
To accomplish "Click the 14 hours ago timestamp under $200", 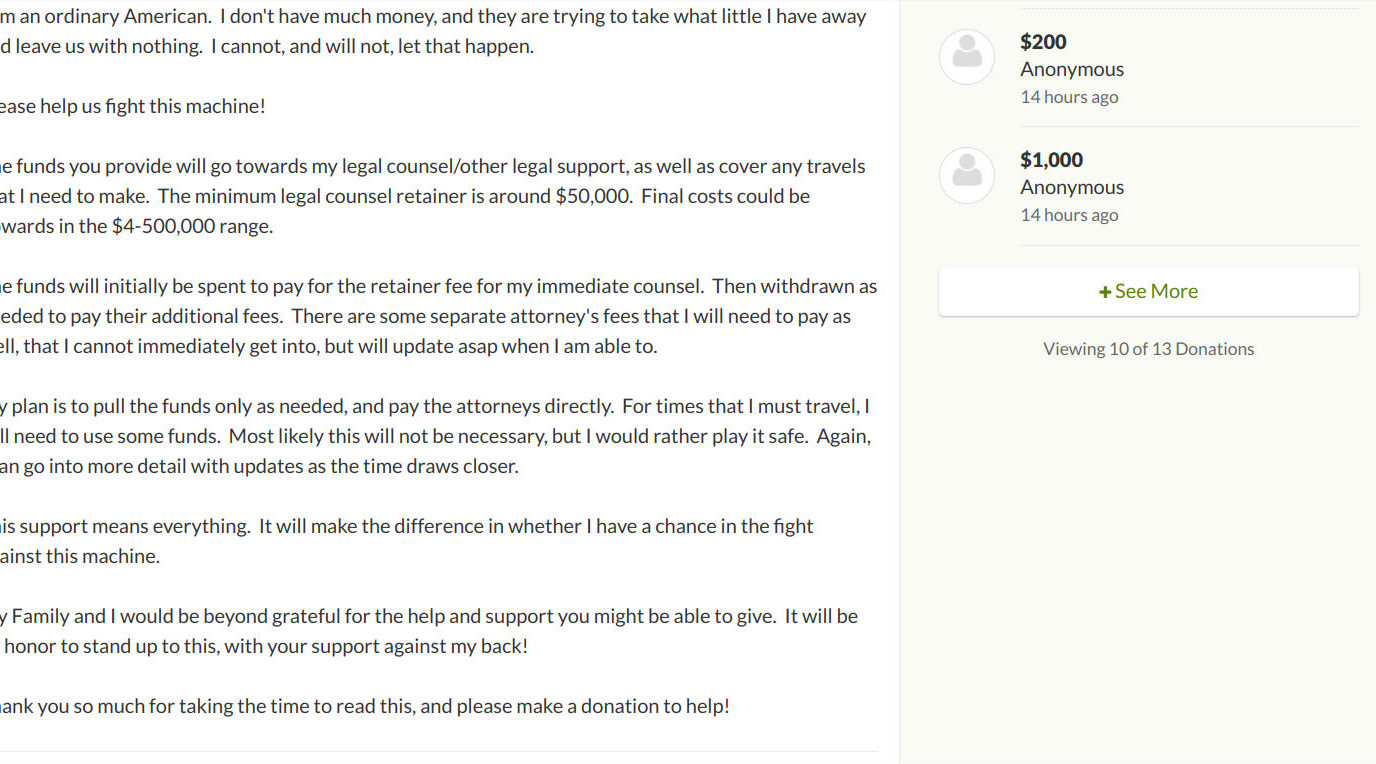I will (1069, 97).
